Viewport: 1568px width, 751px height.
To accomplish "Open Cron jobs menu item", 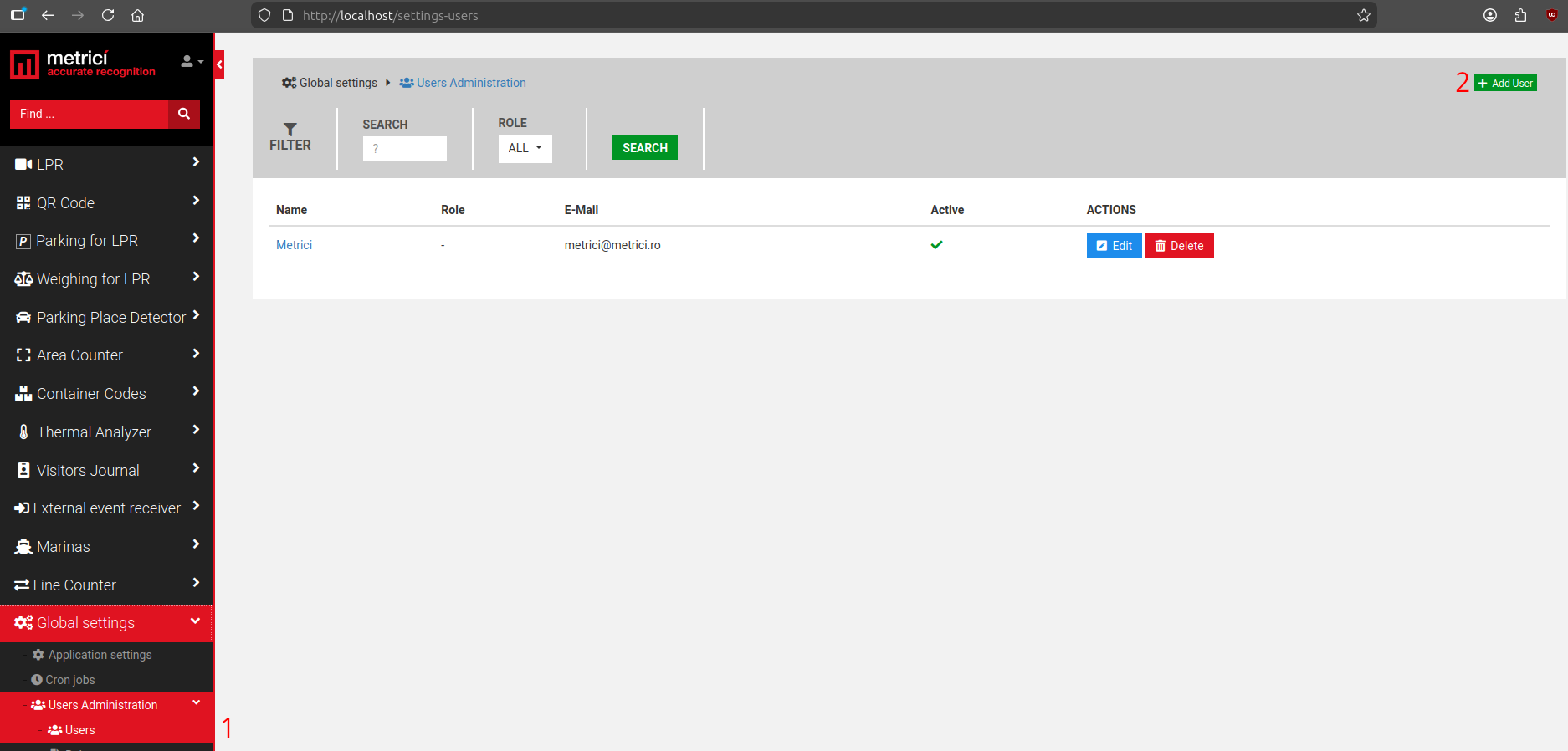I will pyautogui.click(x=63, y=680).
